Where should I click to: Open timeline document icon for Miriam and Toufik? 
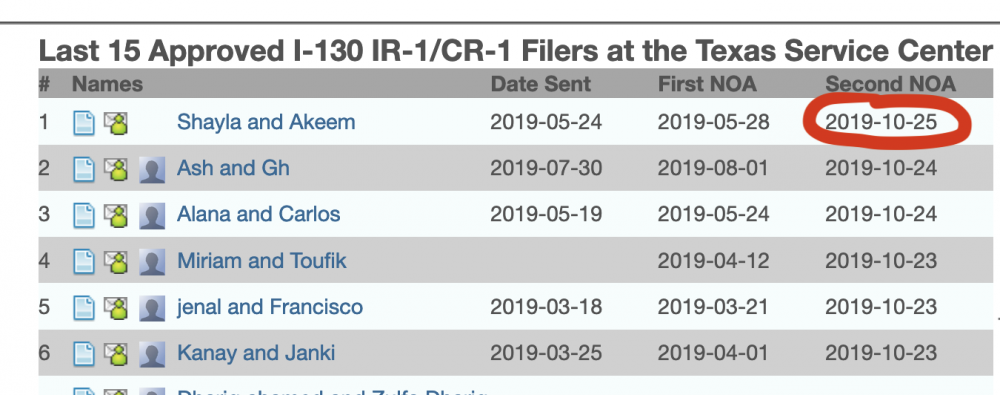[x=84, y=261]
